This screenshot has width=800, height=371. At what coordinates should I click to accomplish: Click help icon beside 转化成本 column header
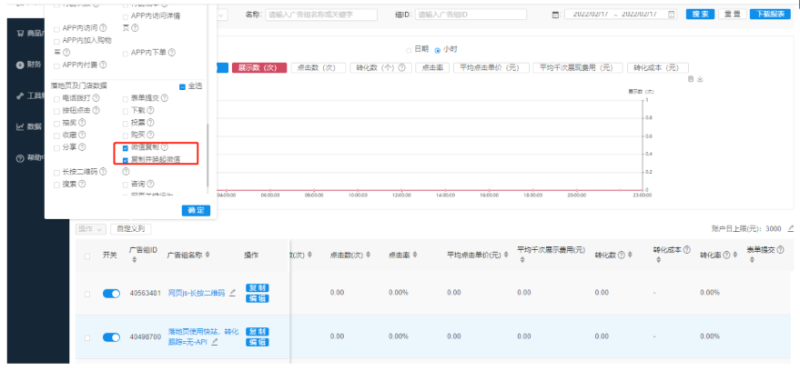687,250
